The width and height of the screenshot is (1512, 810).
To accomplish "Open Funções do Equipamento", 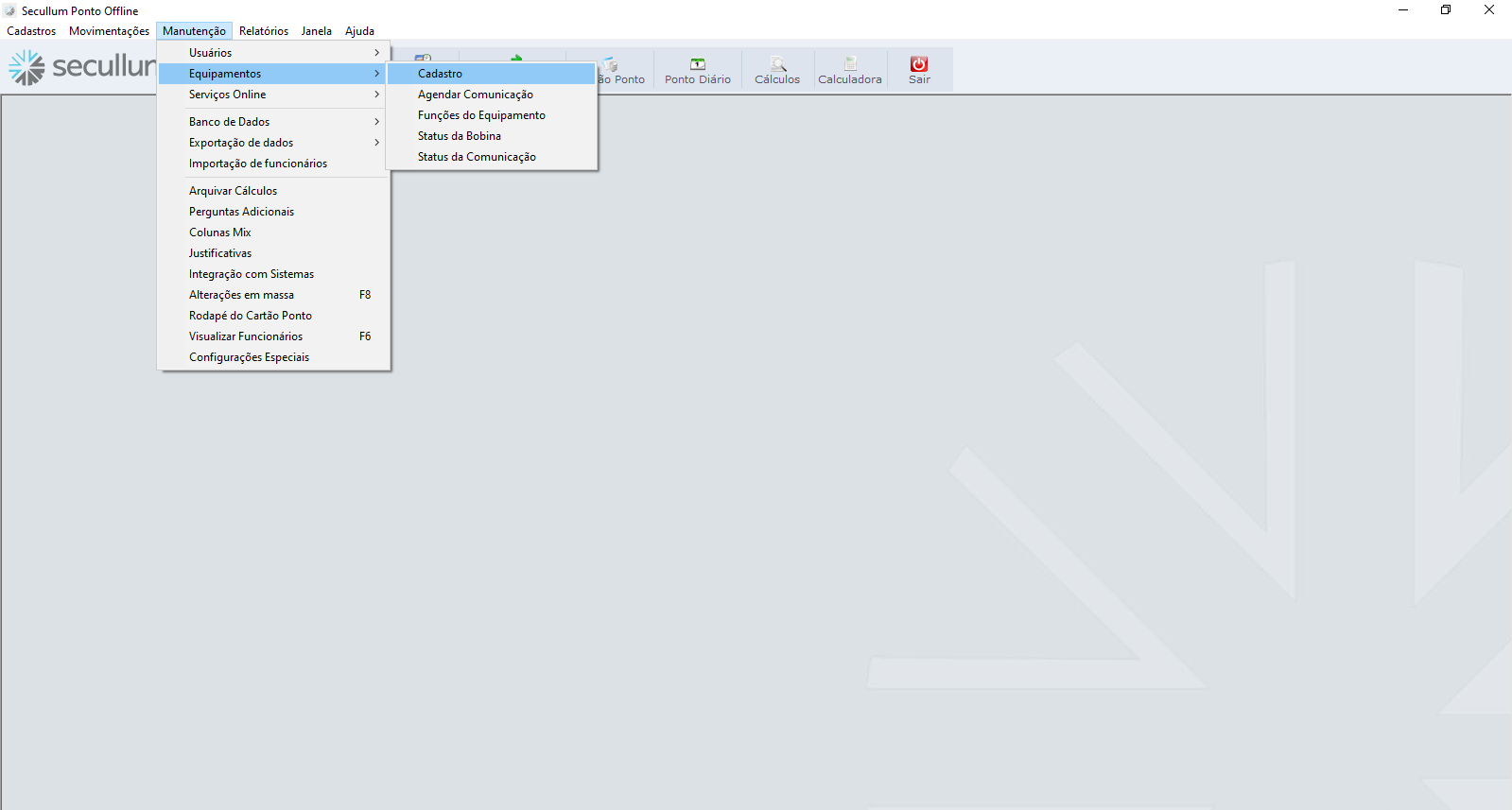I will click(x=481, y=115).
